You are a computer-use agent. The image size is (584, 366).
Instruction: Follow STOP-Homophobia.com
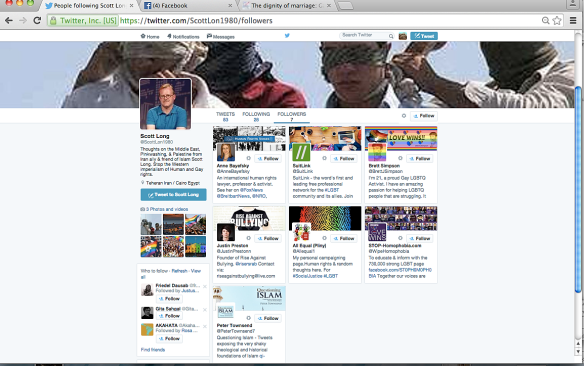[x=419, y=238]
